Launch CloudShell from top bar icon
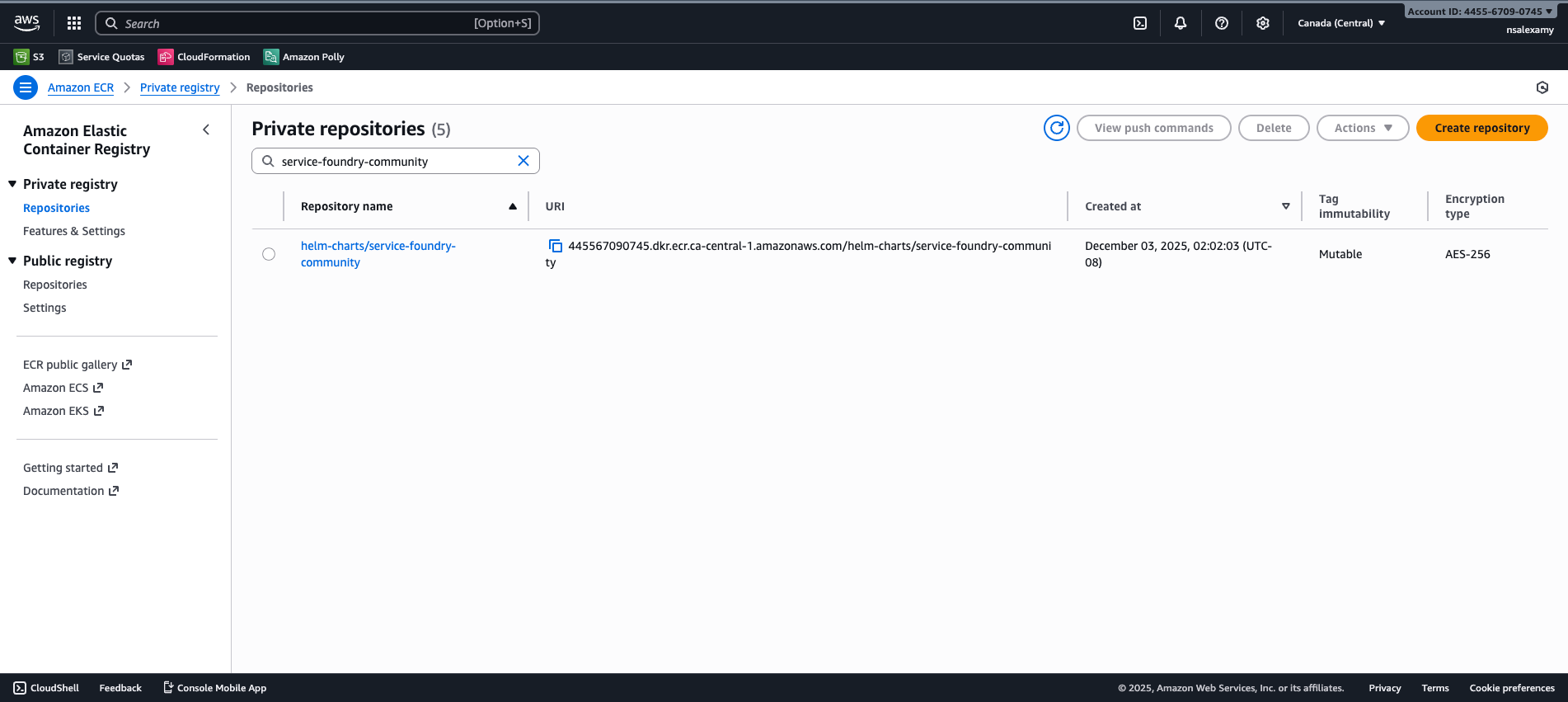 click(x=1140, y=23)
